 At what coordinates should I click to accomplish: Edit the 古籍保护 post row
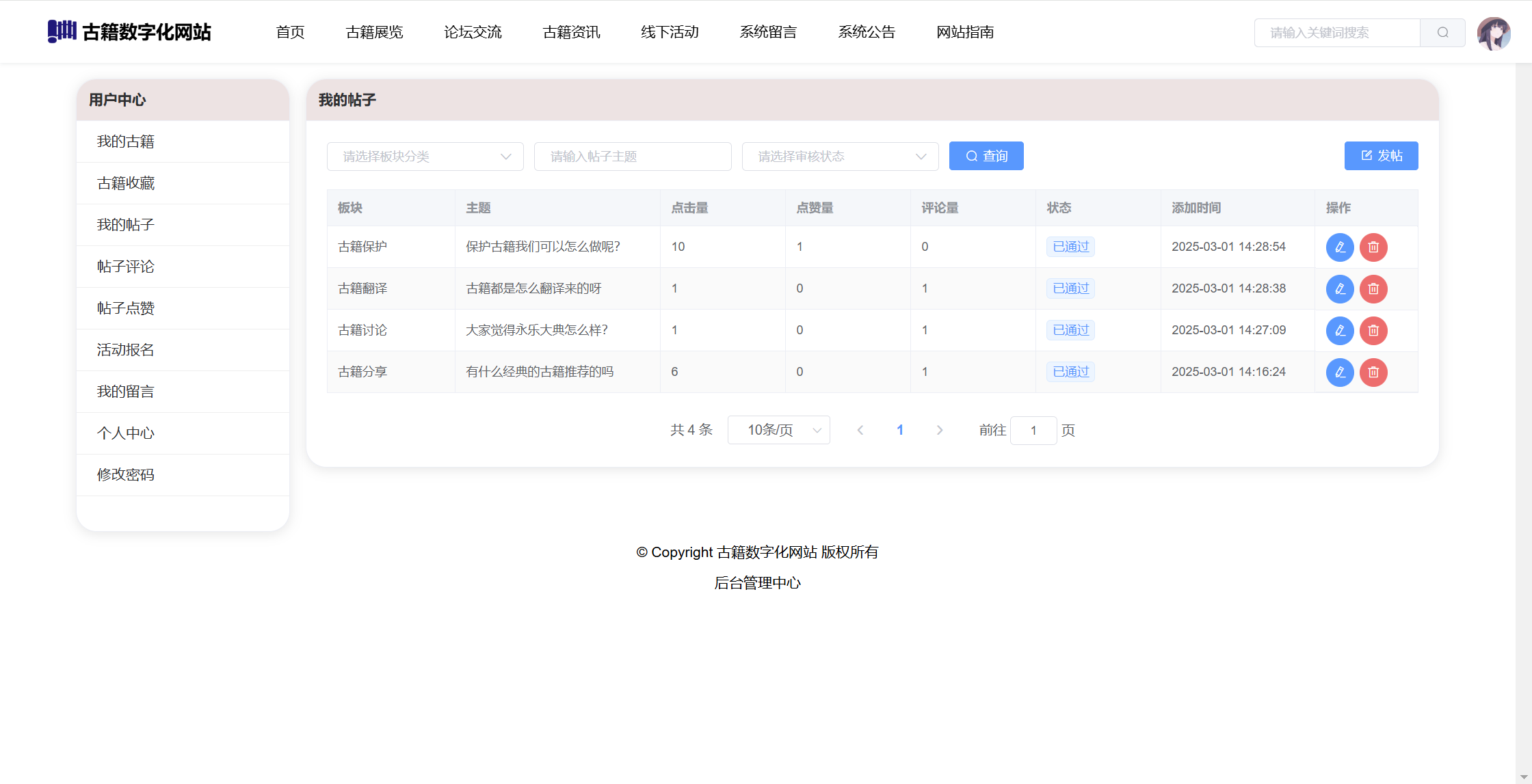pos(1339,247)
